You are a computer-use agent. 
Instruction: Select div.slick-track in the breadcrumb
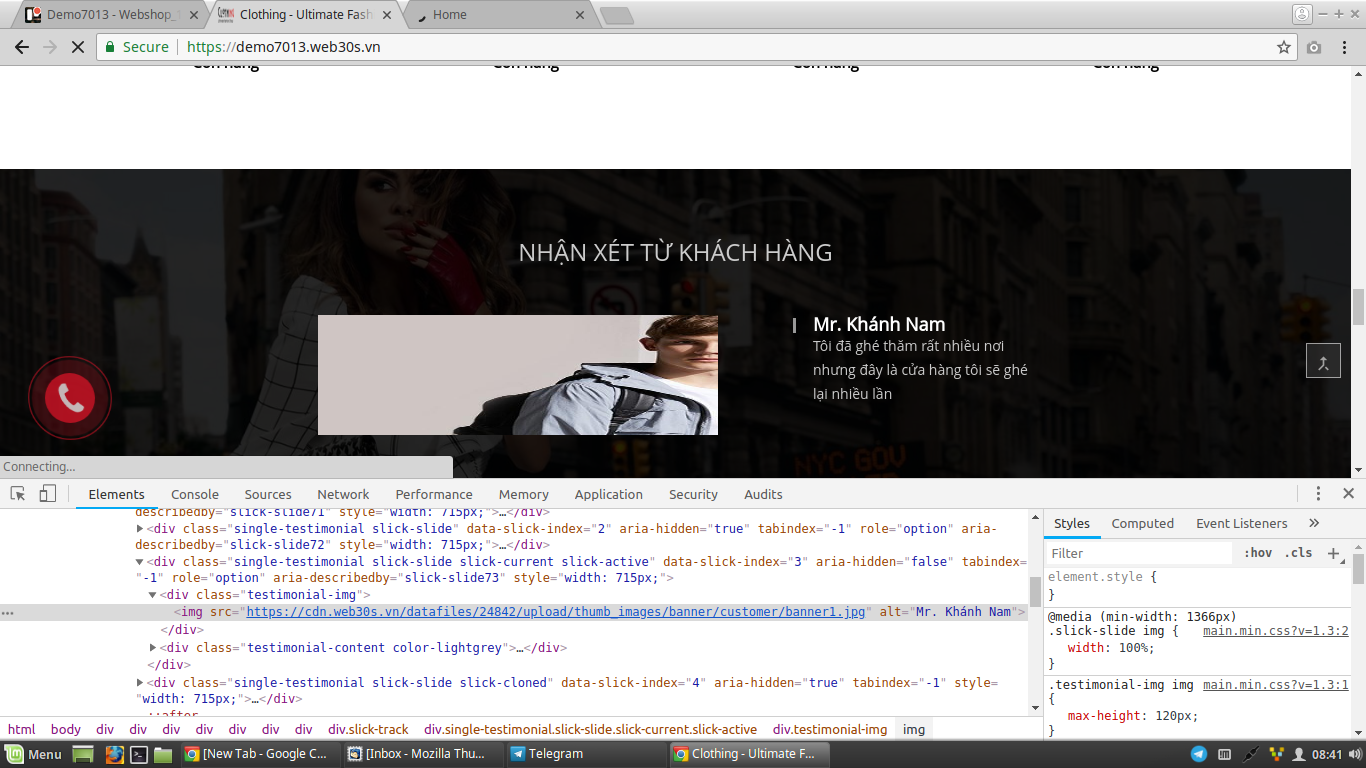click(x=368, y=729)
